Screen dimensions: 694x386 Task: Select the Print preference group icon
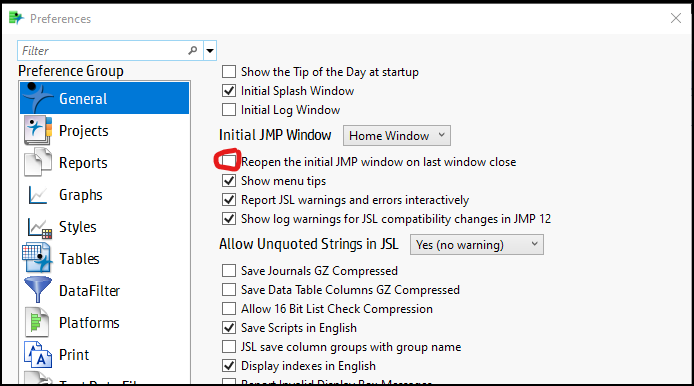pyautogui.click(x=38, y=355)
